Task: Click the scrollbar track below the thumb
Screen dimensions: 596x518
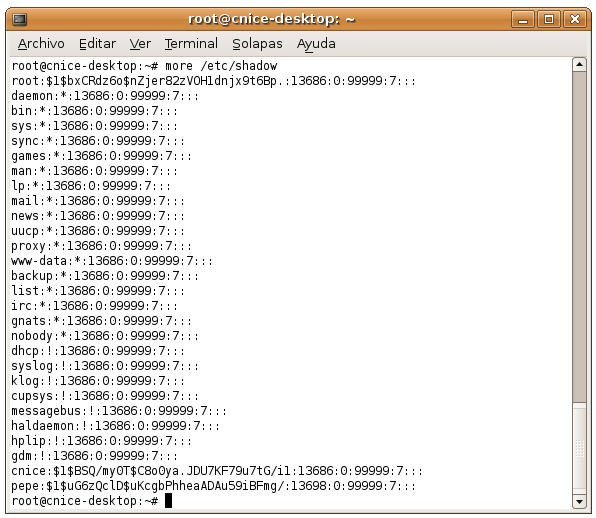Action: click(x=579, y=448)
